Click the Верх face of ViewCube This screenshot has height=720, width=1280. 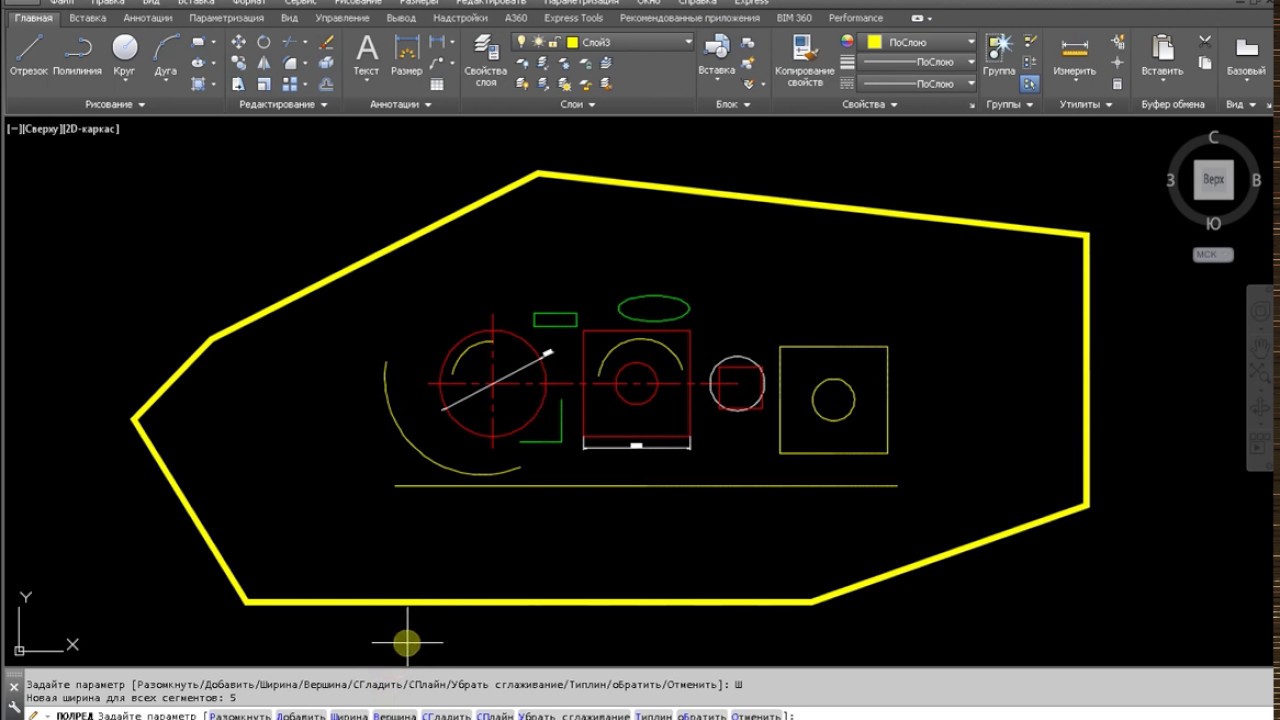point(1213,180)
